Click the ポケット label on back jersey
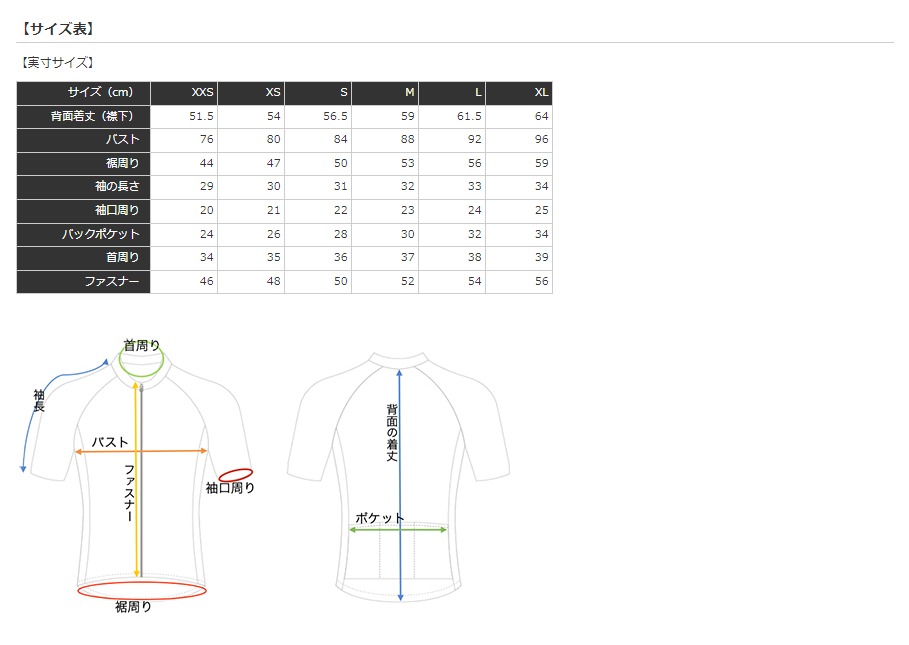909x645 pixels. (x=380, y=518)
